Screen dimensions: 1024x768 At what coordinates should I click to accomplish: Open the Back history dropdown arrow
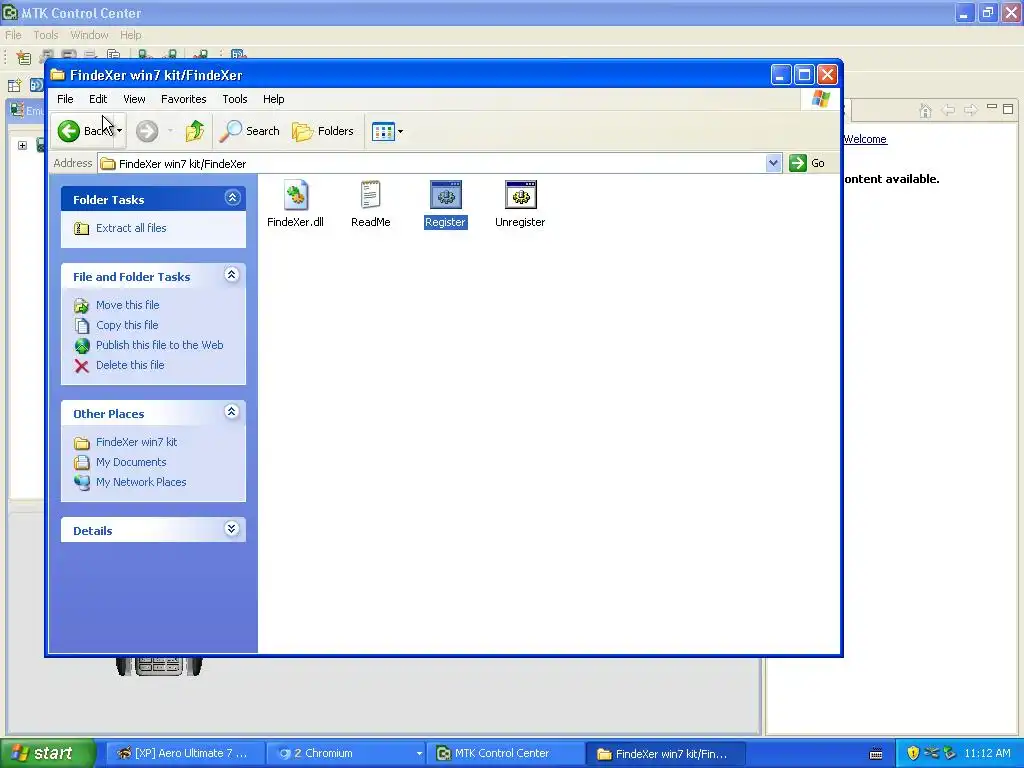(x=120, y=131)
